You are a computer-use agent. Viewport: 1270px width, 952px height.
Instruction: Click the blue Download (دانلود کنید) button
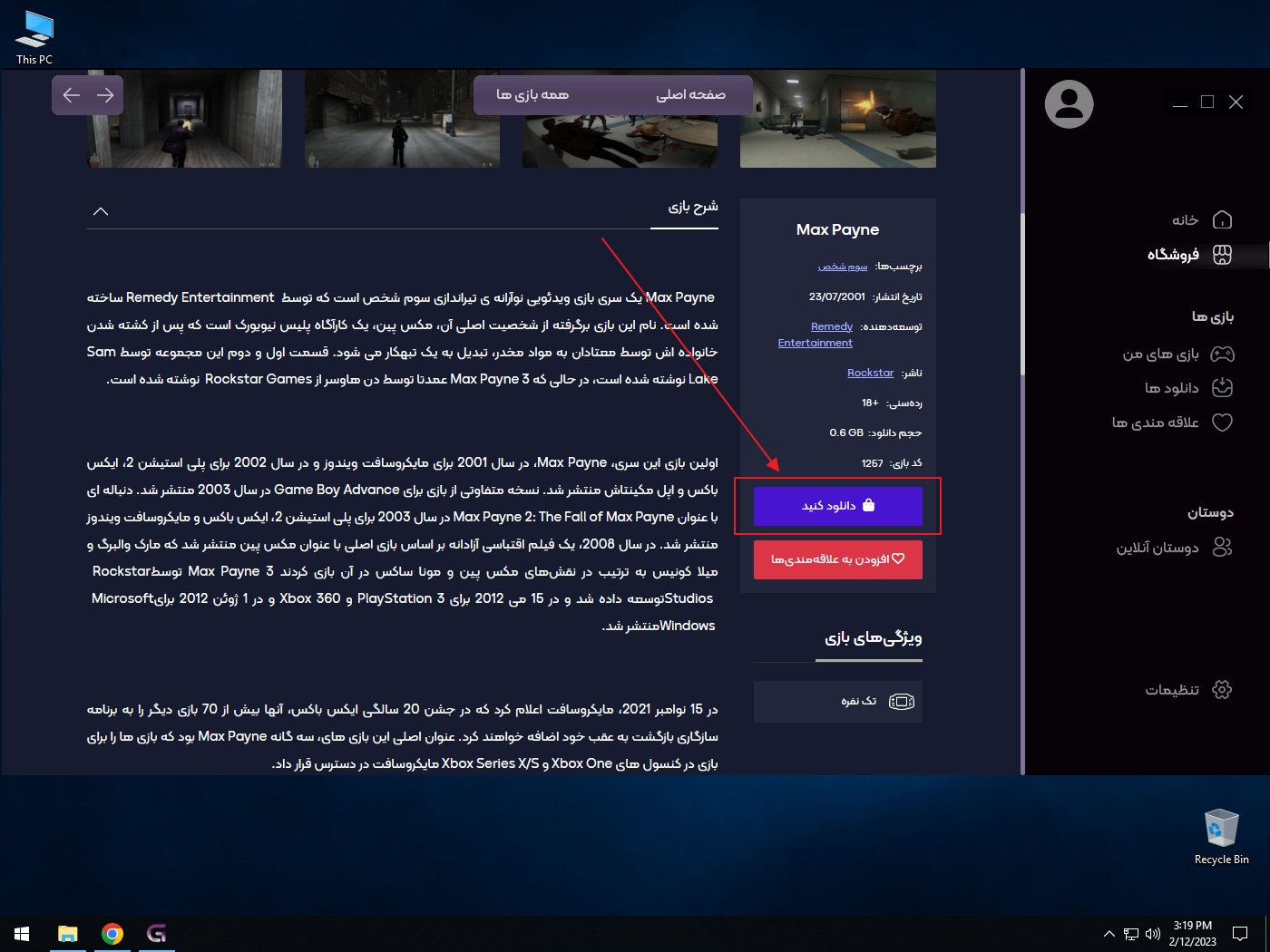click(837, 506)
